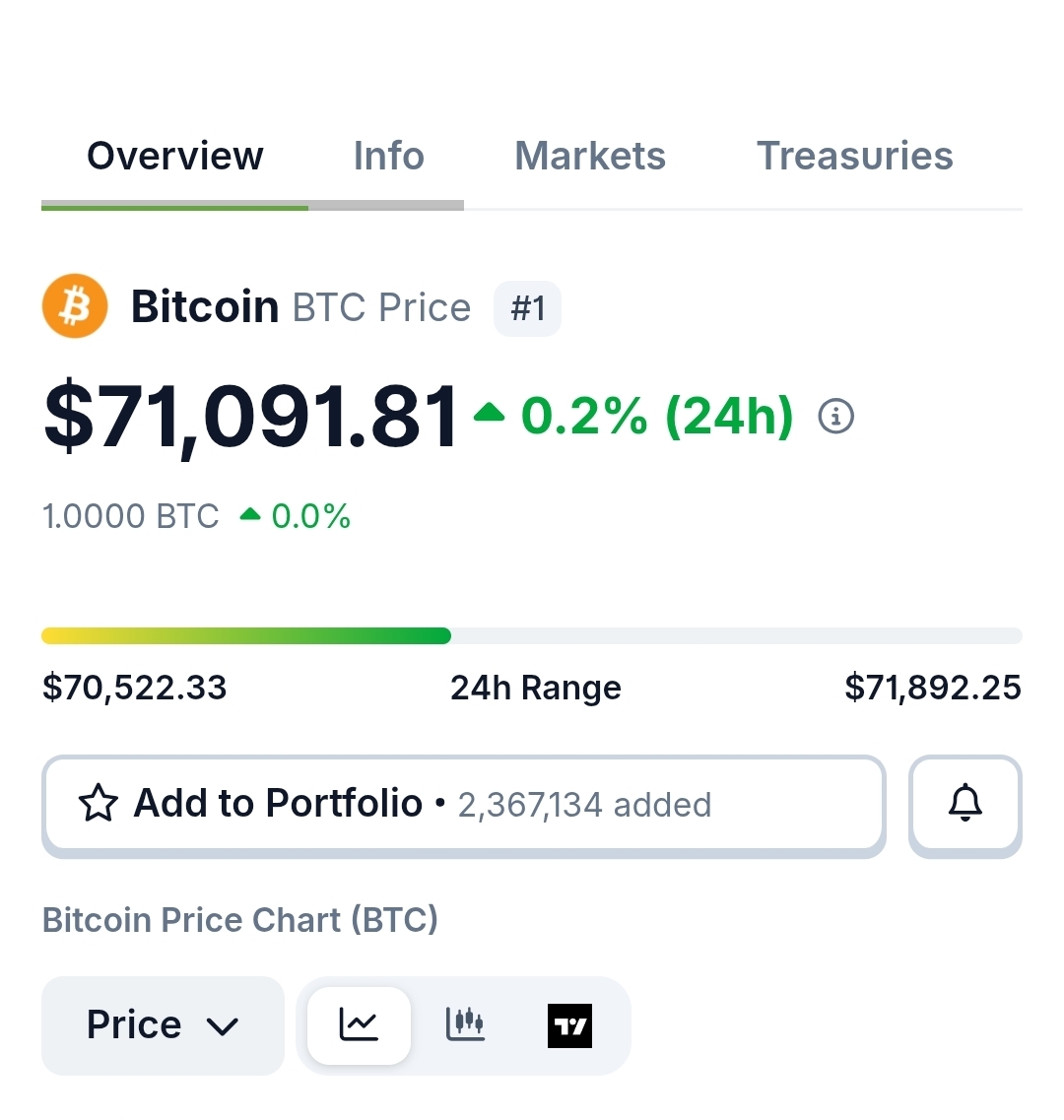The image size is (1064, 1120).
Task: Select the Overview tab
Action: point(175,157)
